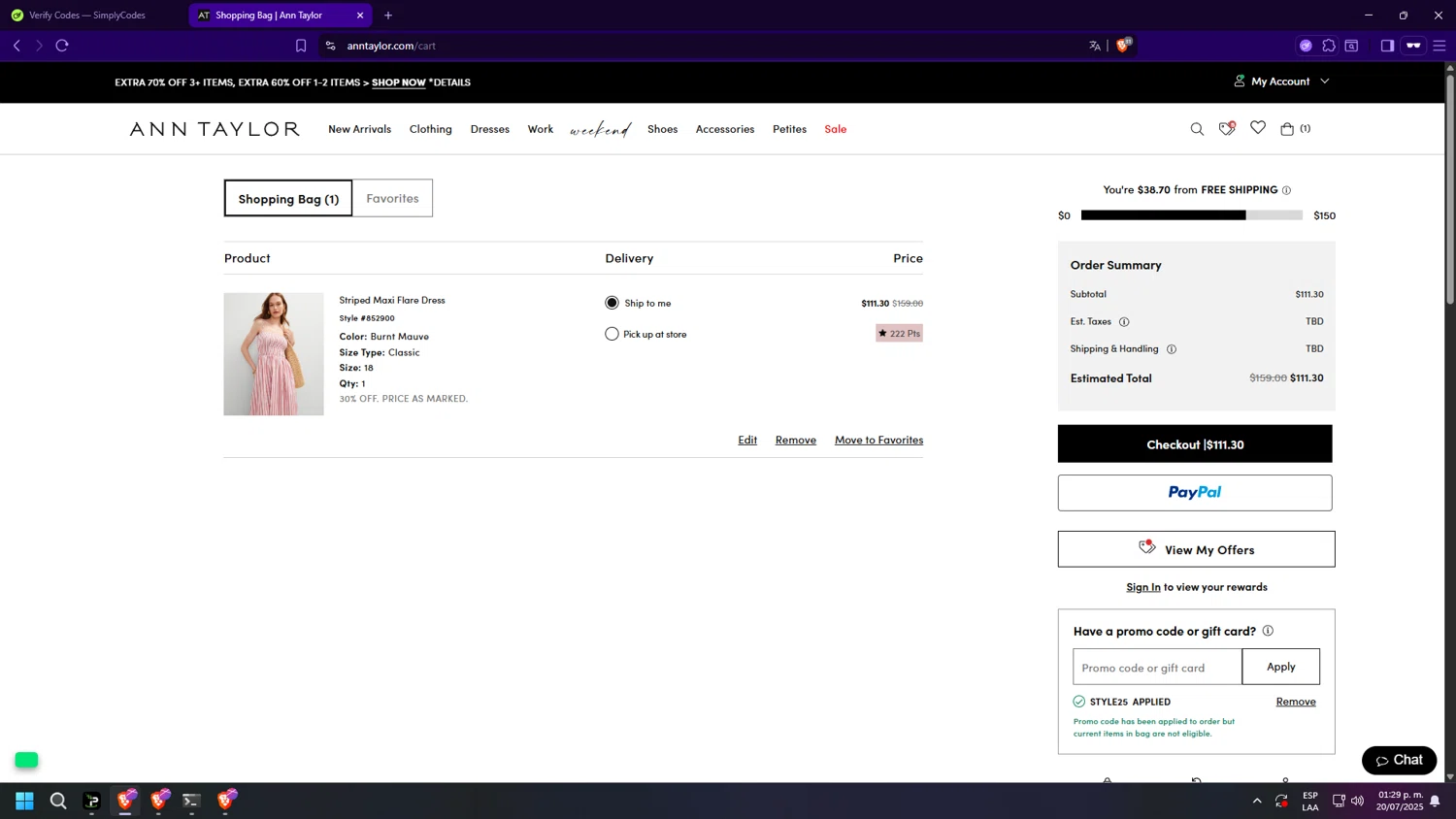Open terminal app in taskbar

(x=191, y=801)
